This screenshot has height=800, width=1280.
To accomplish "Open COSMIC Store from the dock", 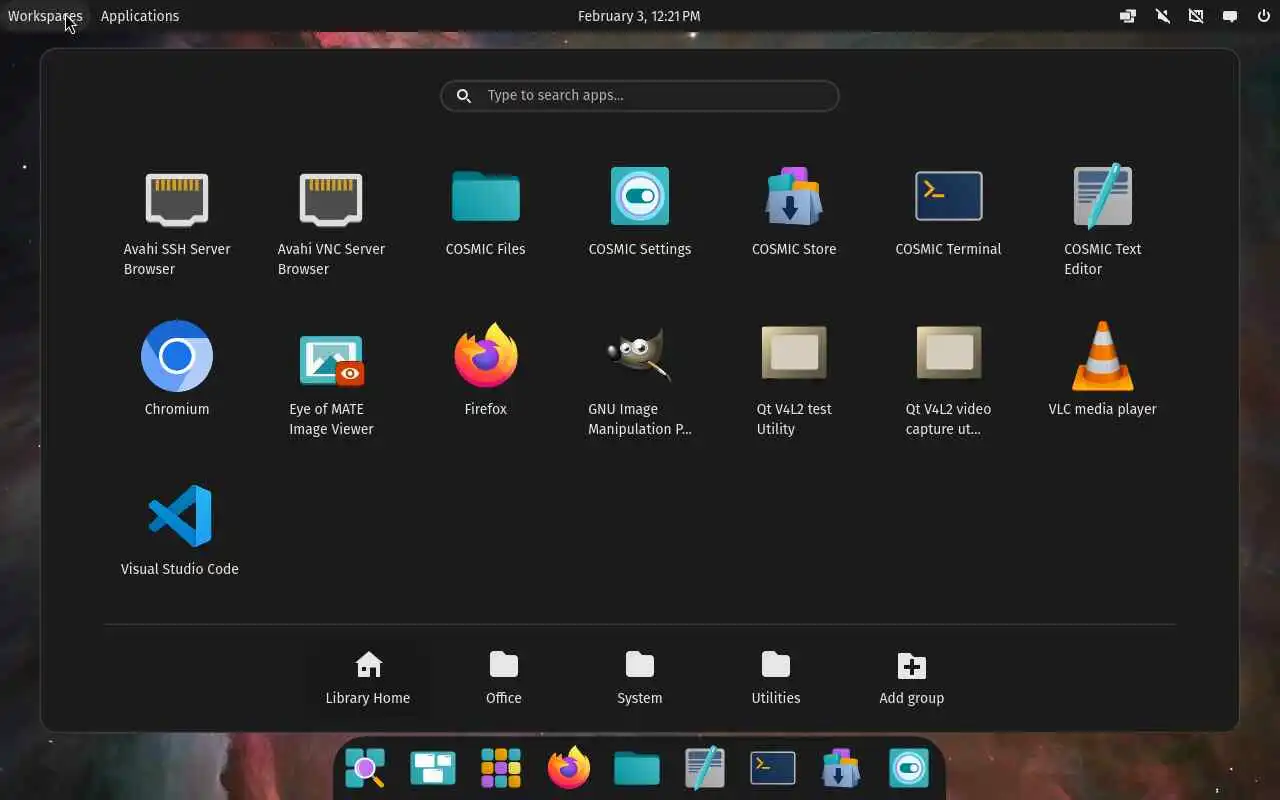I will [841, 768].
